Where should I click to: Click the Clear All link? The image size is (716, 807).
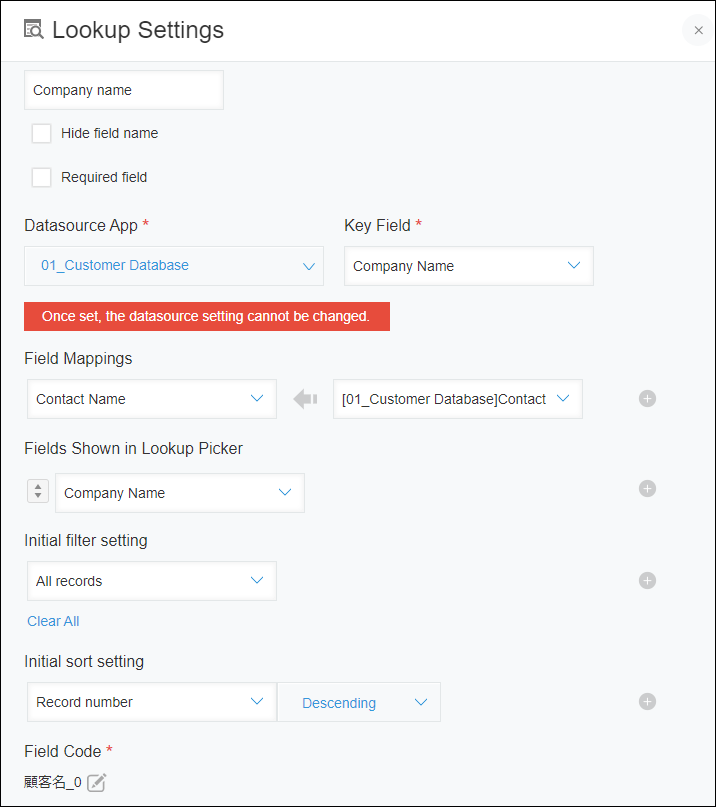tap(53, 620)
